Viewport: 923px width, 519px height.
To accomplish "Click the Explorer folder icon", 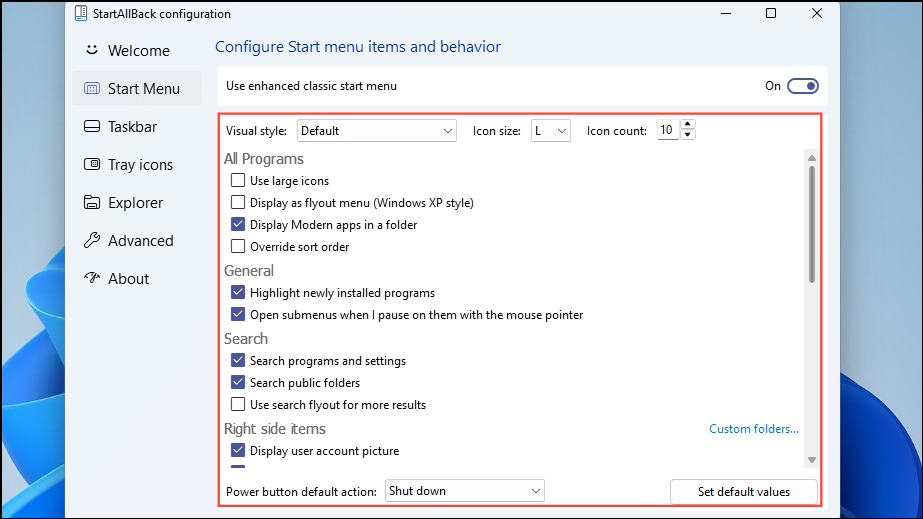I will point(92,202).
